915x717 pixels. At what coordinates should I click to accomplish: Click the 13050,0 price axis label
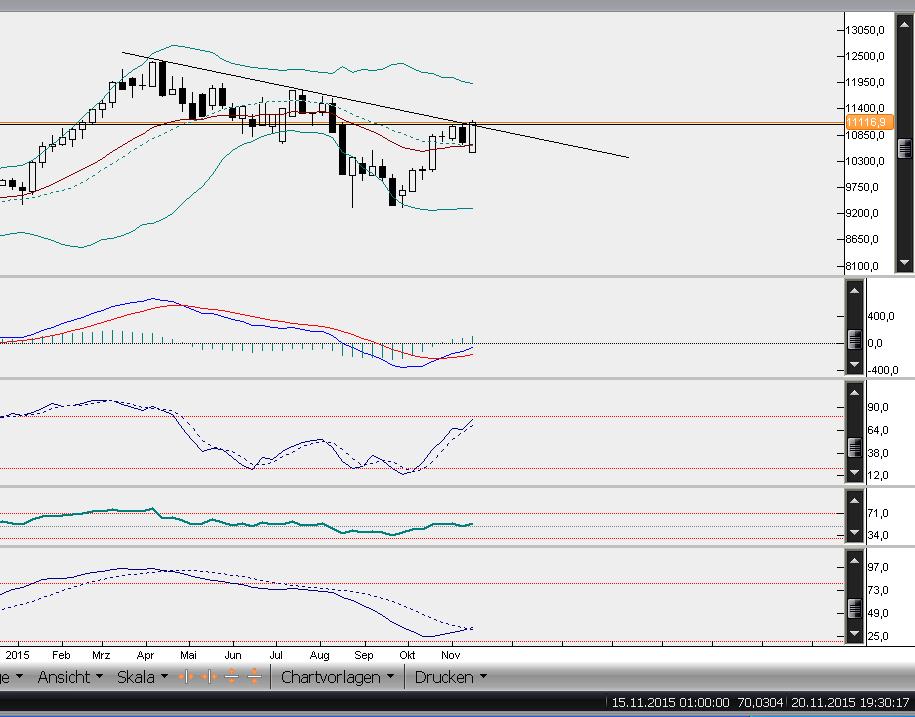(865, 30)
